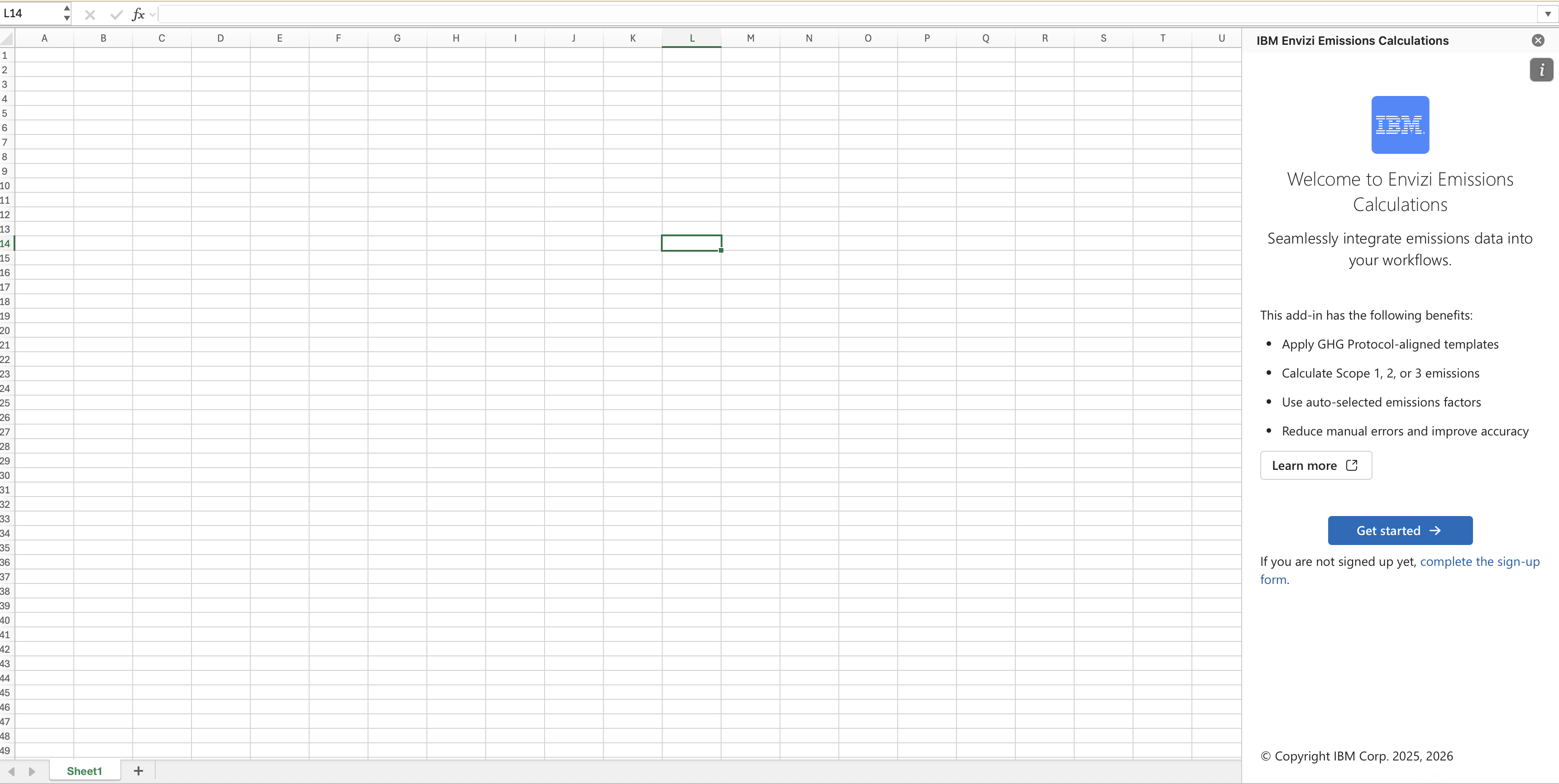The height and width of the screenshot is (784, 1559).
Task: Close the IBM Envizi Emissions Calculations pane
Action: click(x=1538, y=41)
